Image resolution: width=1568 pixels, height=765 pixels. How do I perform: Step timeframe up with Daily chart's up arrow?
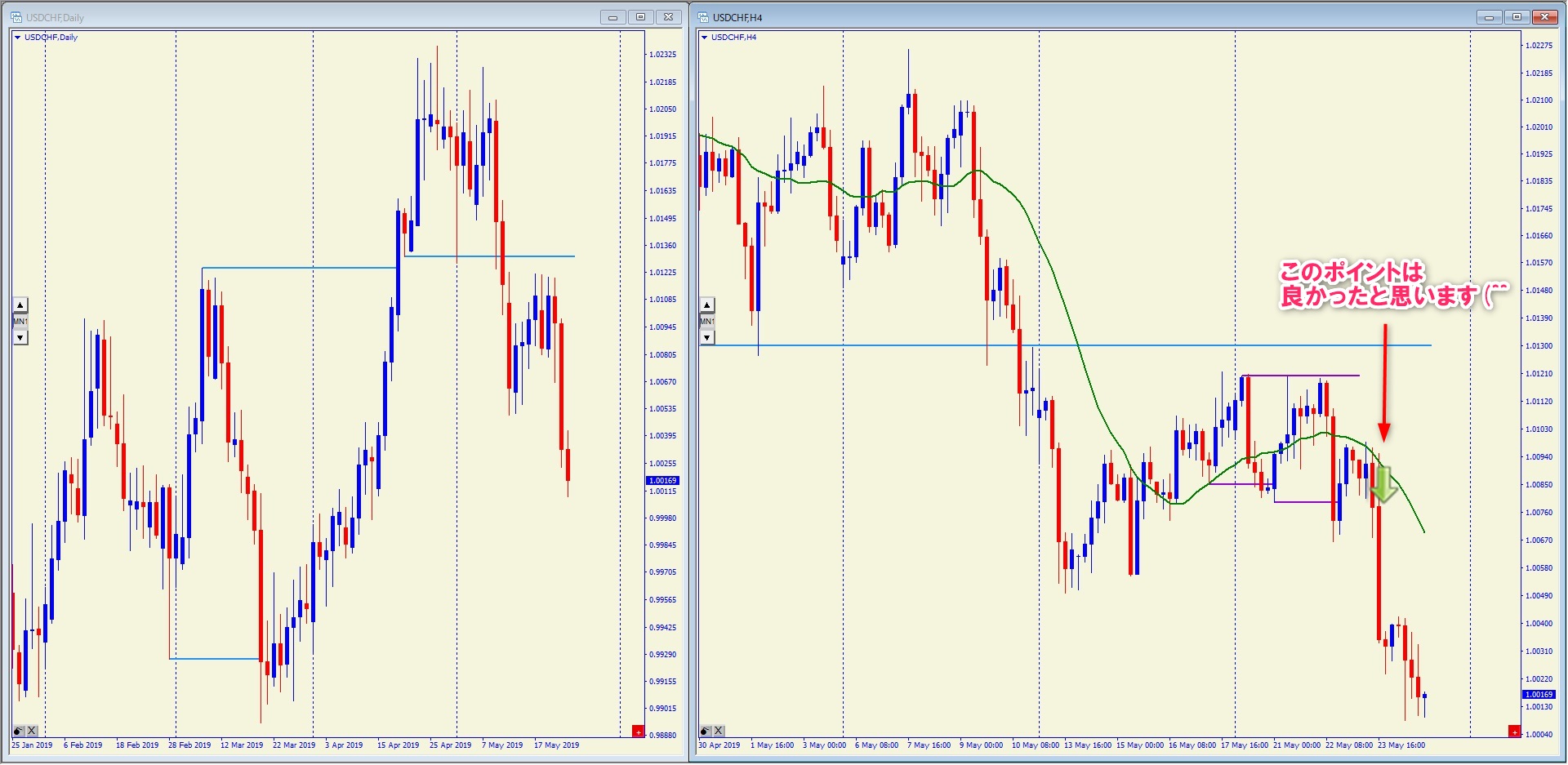pyautogui.click(x=20, y=305)
